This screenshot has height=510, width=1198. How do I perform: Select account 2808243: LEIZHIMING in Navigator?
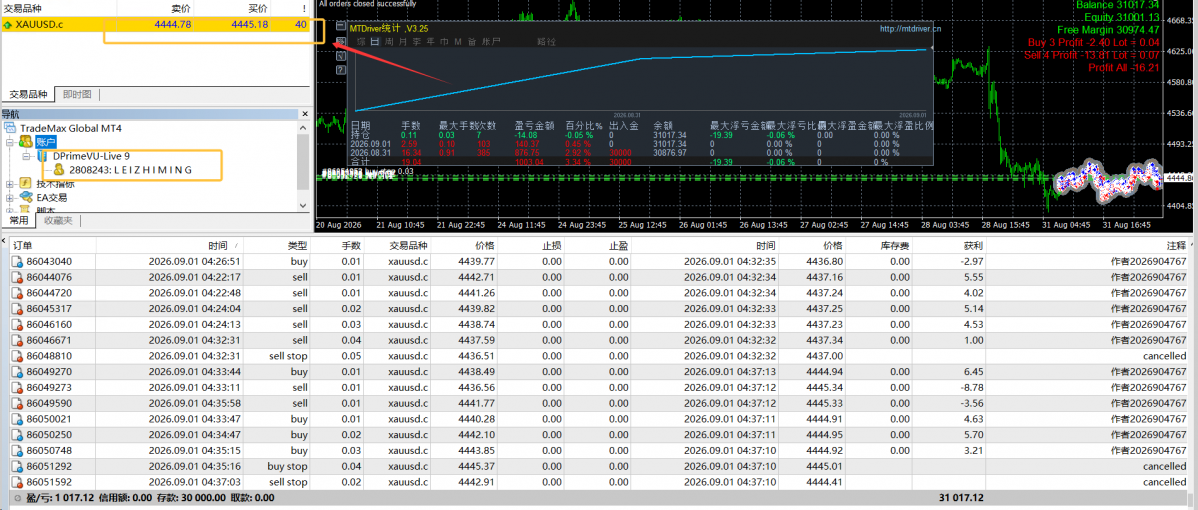click(130, 169)
